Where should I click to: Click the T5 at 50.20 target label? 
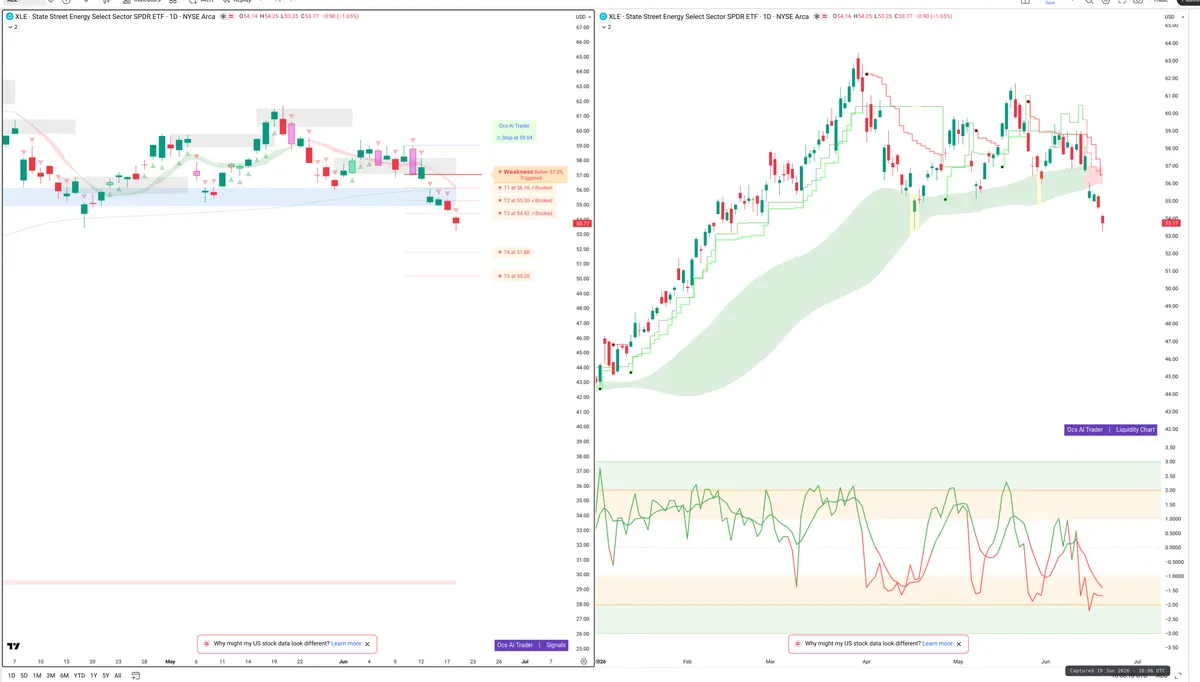515,276
